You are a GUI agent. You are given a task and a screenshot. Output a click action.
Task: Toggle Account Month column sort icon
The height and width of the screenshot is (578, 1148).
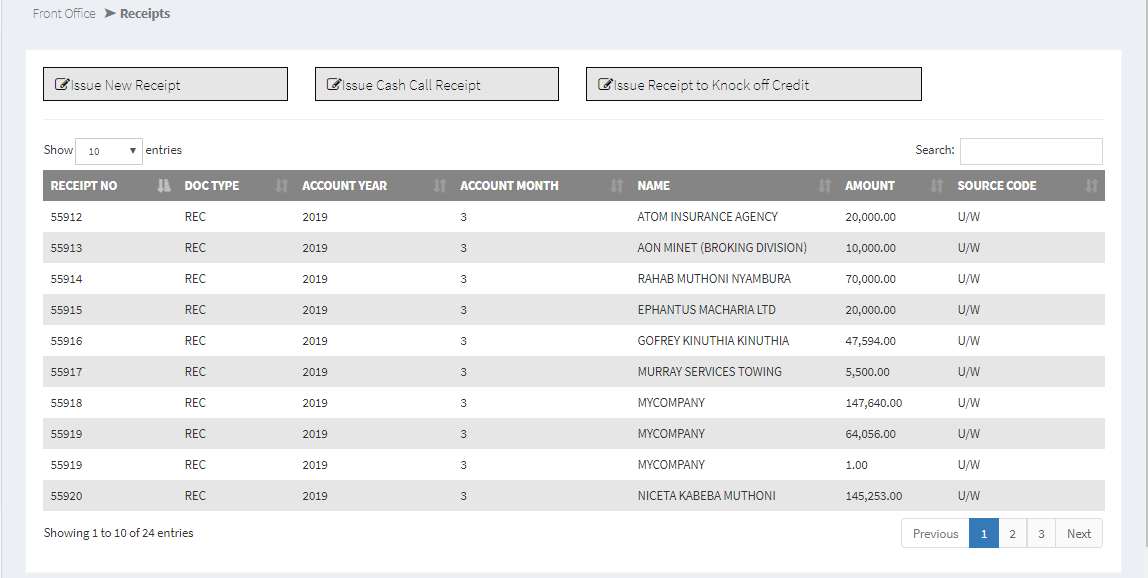617,186
